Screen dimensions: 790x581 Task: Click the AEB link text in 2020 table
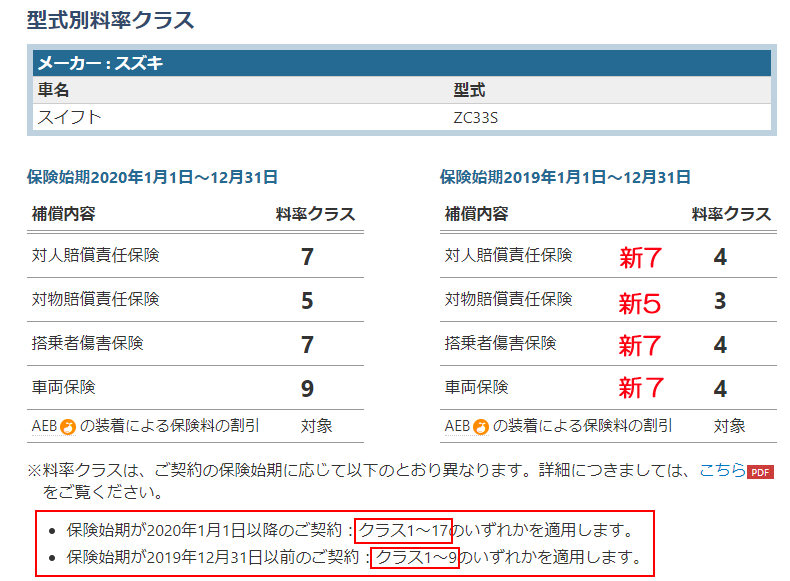click(44, 426)
